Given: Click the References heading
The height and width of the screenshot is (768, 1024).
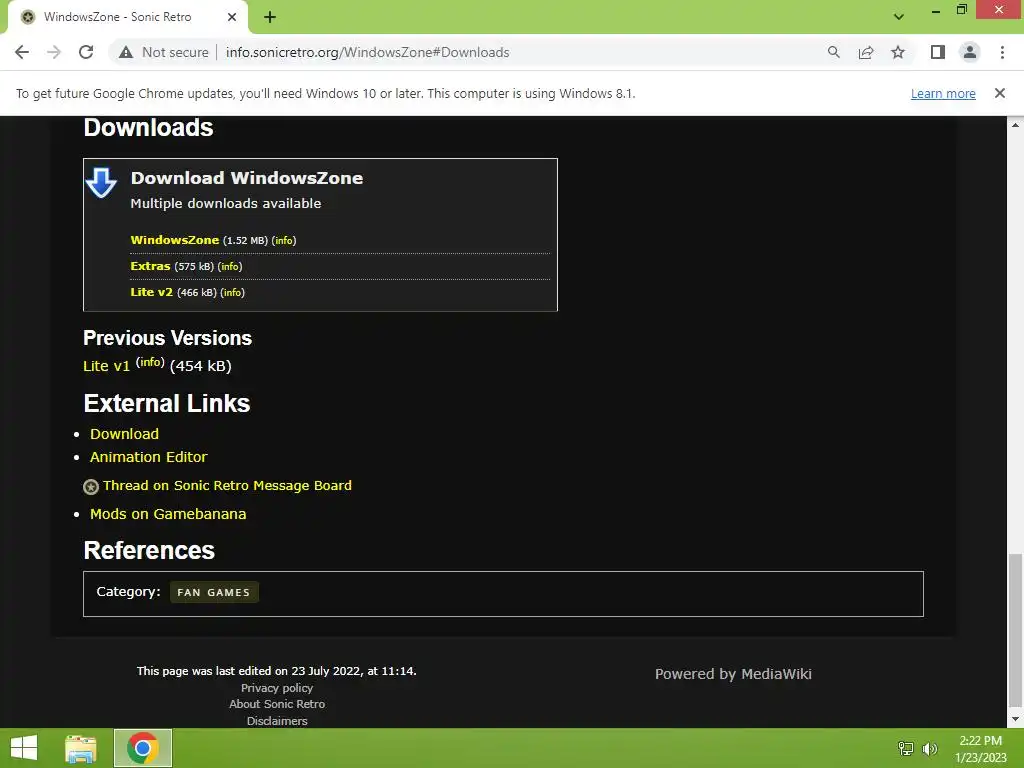Looking at the screenshot, I should 149,550.
